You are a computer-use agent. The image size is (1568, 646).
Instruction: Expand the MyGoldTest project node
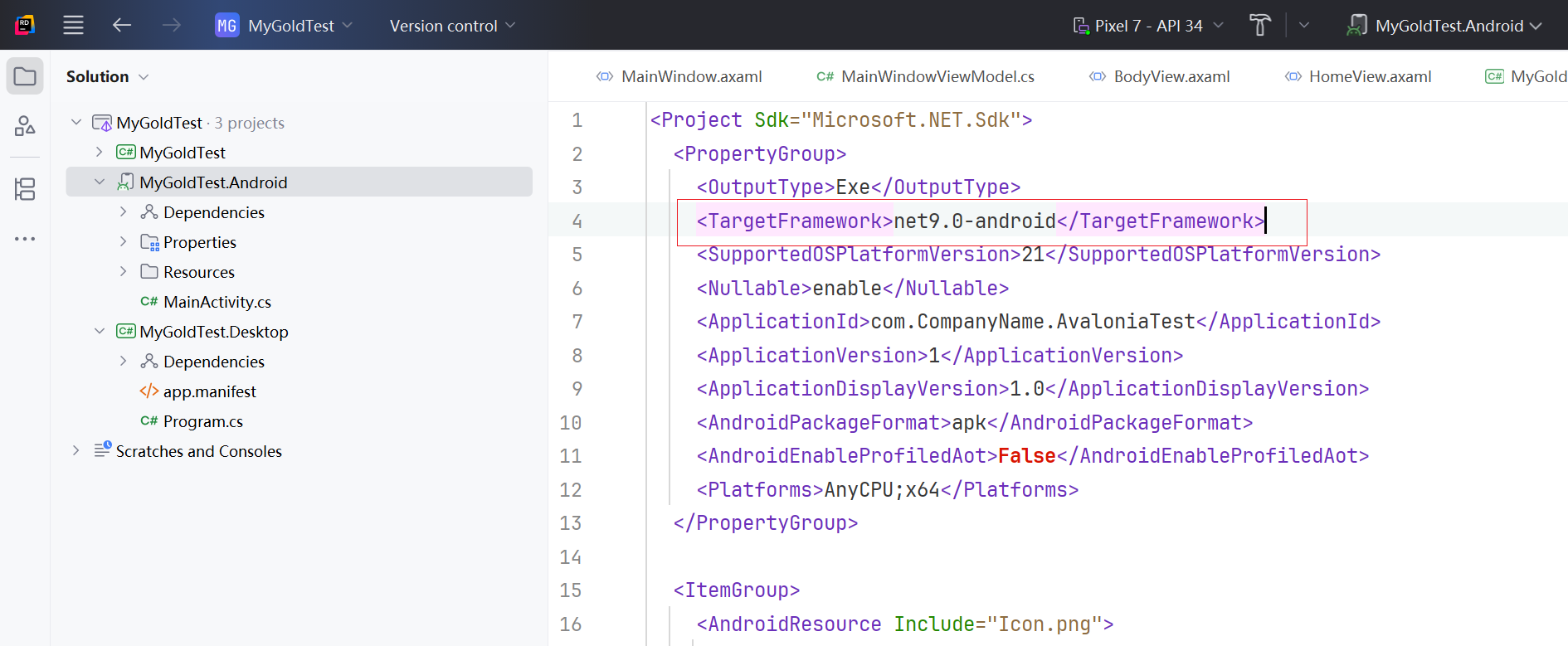[100, 152]
